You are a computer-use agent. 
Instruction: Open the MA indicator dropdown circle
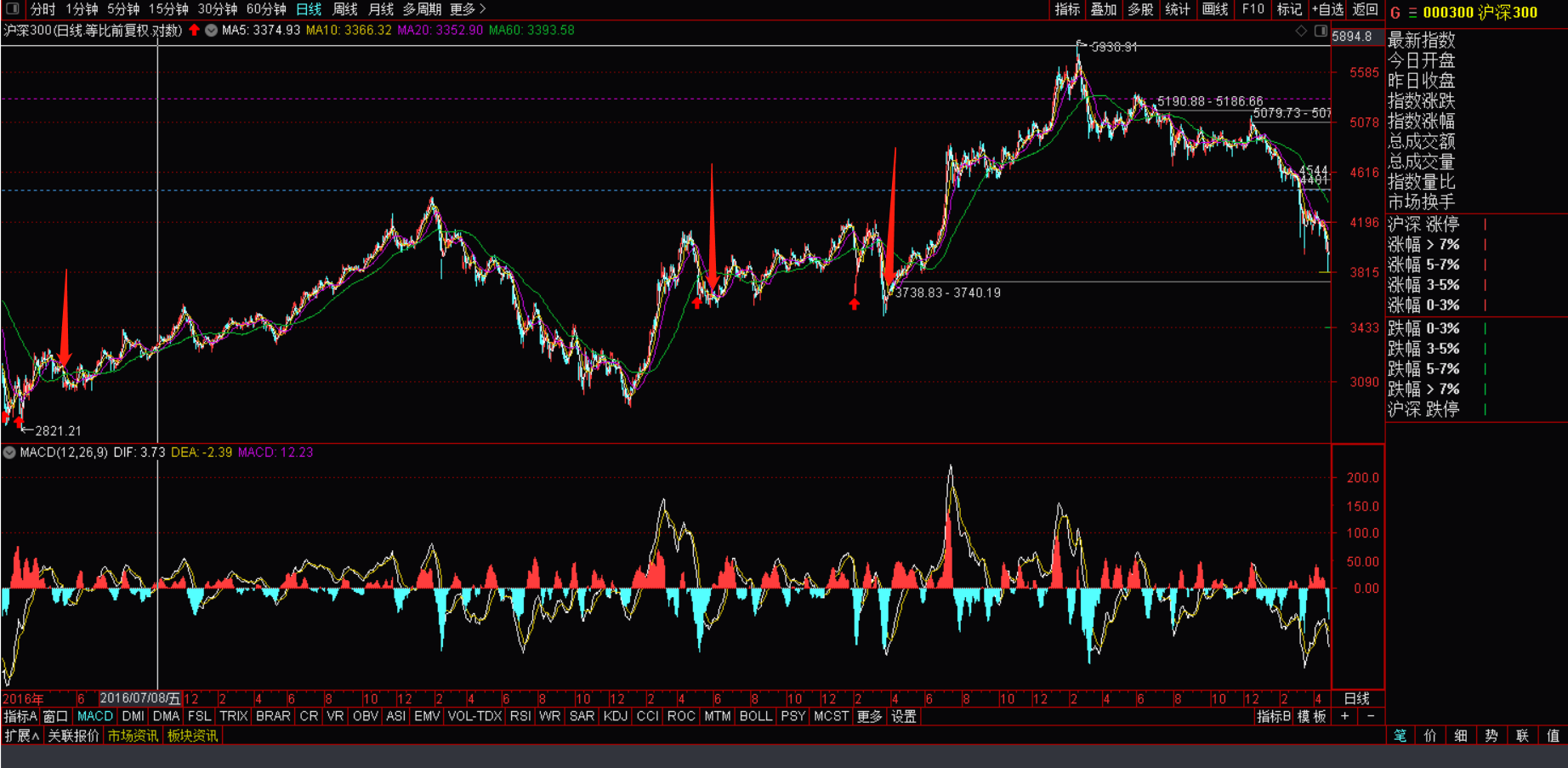[x=211, y=31]
